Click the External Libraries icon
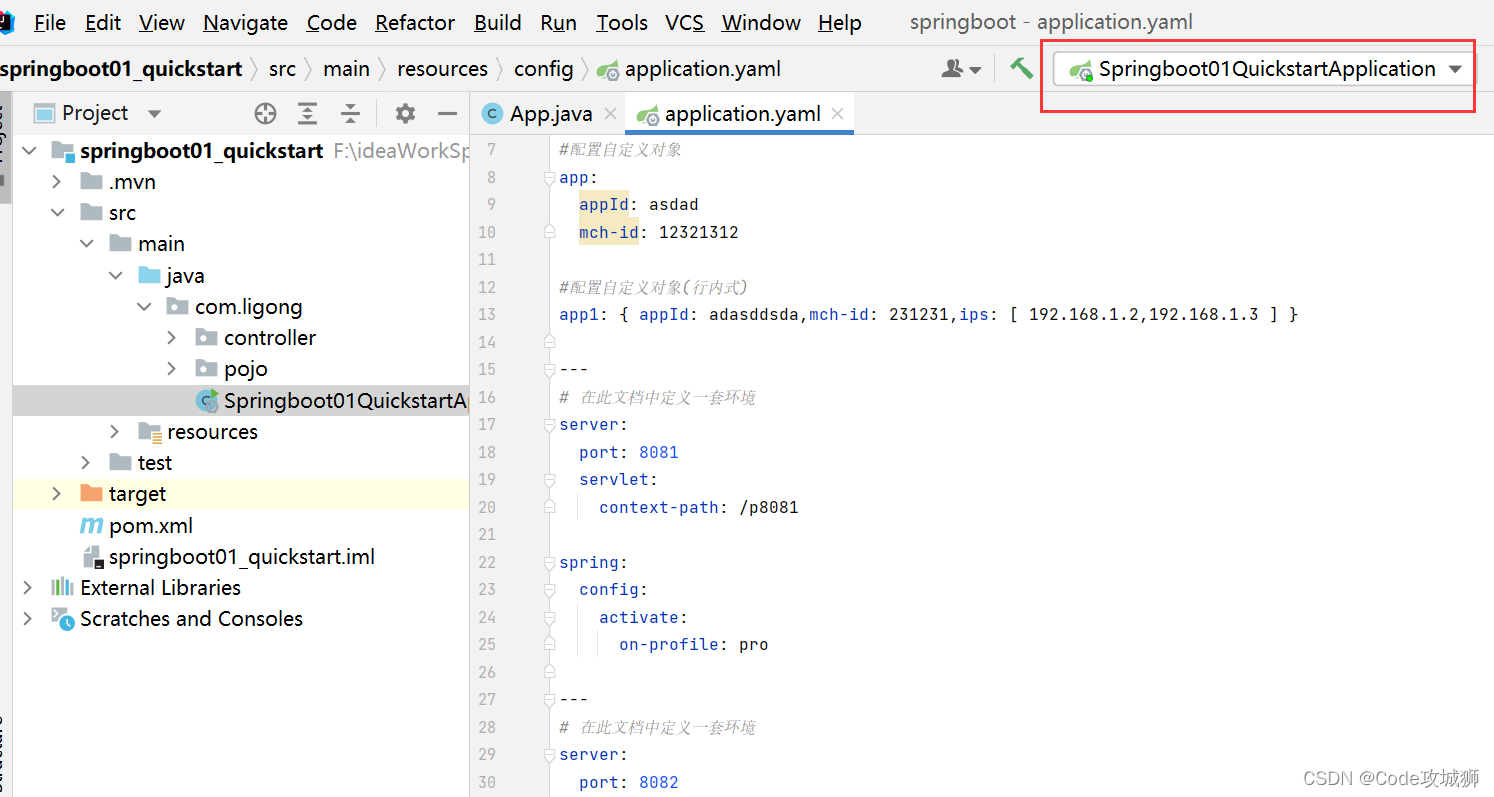The image size is (1494, 797). 63,587
